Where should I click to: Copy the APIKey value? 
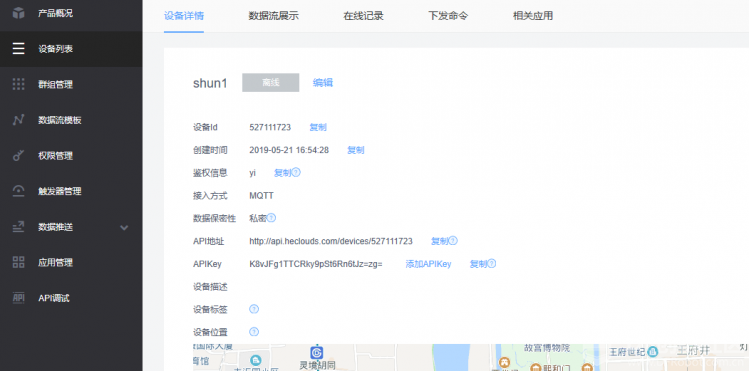(478, 264)
